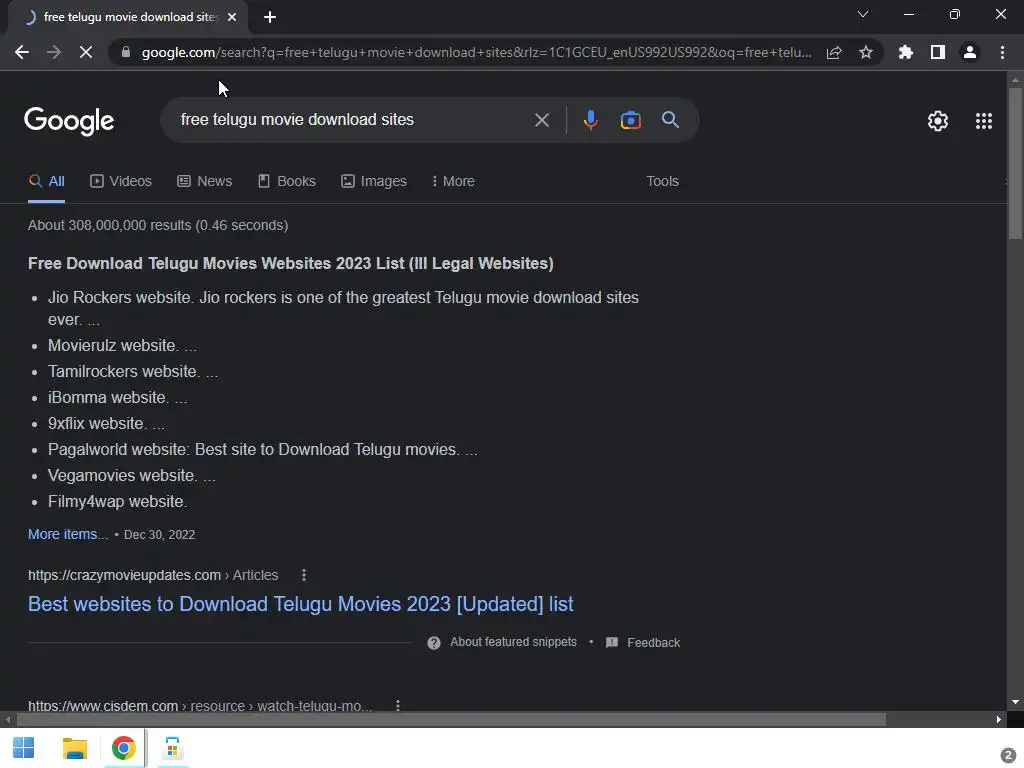The width and height of the screenshot is (1024, 768).
Task: Switch to the Images tab
Action: (x=374, y=182)
